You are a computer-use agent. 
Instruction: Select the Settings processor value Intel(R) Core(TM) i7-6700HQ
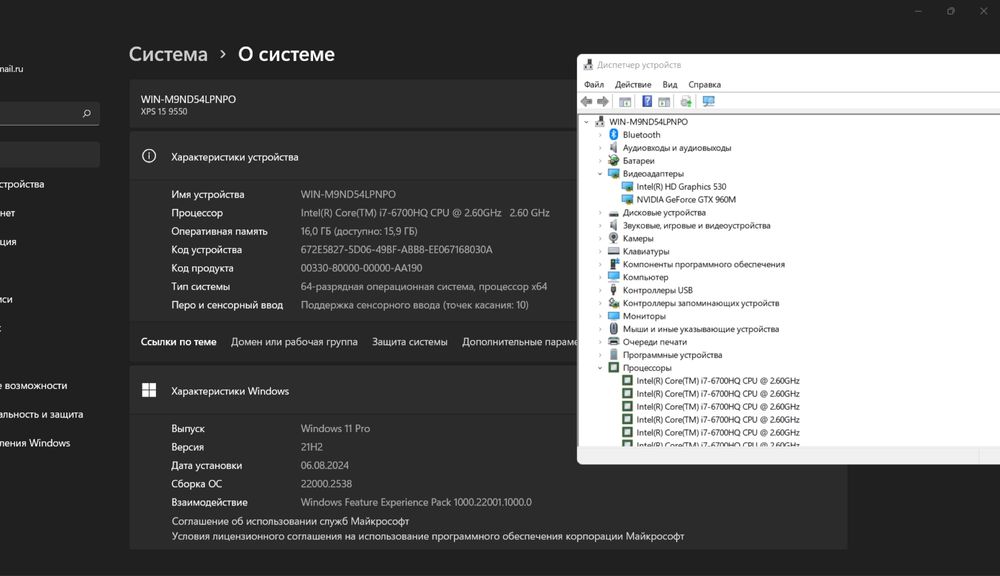tap(425, 212)
